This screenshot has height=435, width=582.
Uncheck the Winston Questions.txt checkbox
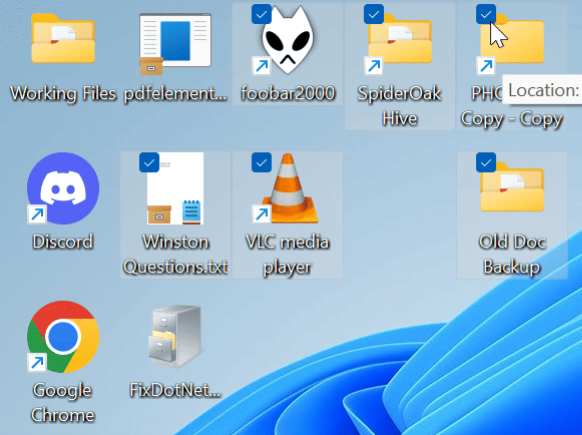pos(149,163)
